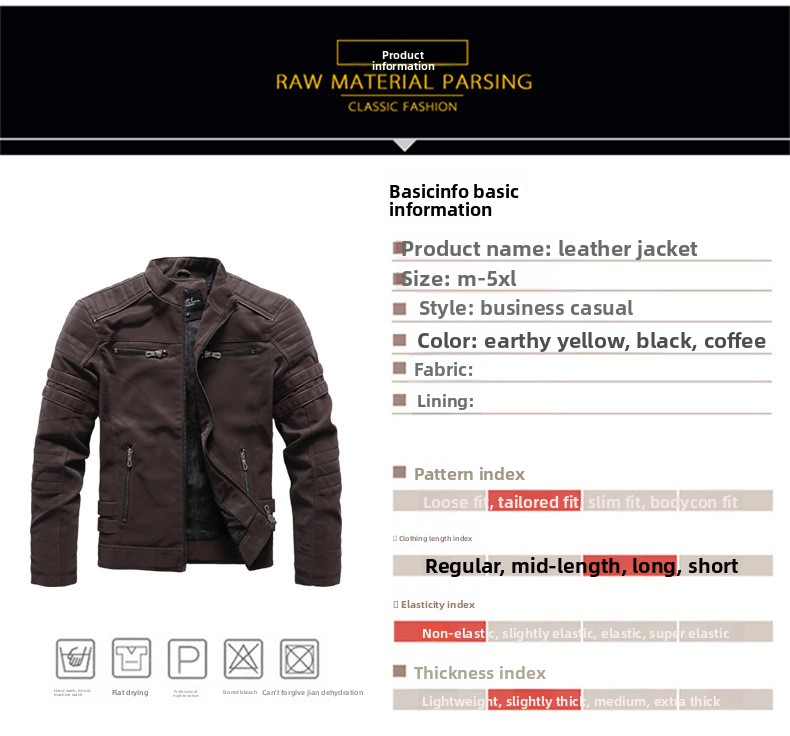The image size is (790, 736).
Task: Click the flat drying shirt icon
Action: pyautogui.click(x=131, y=658)
